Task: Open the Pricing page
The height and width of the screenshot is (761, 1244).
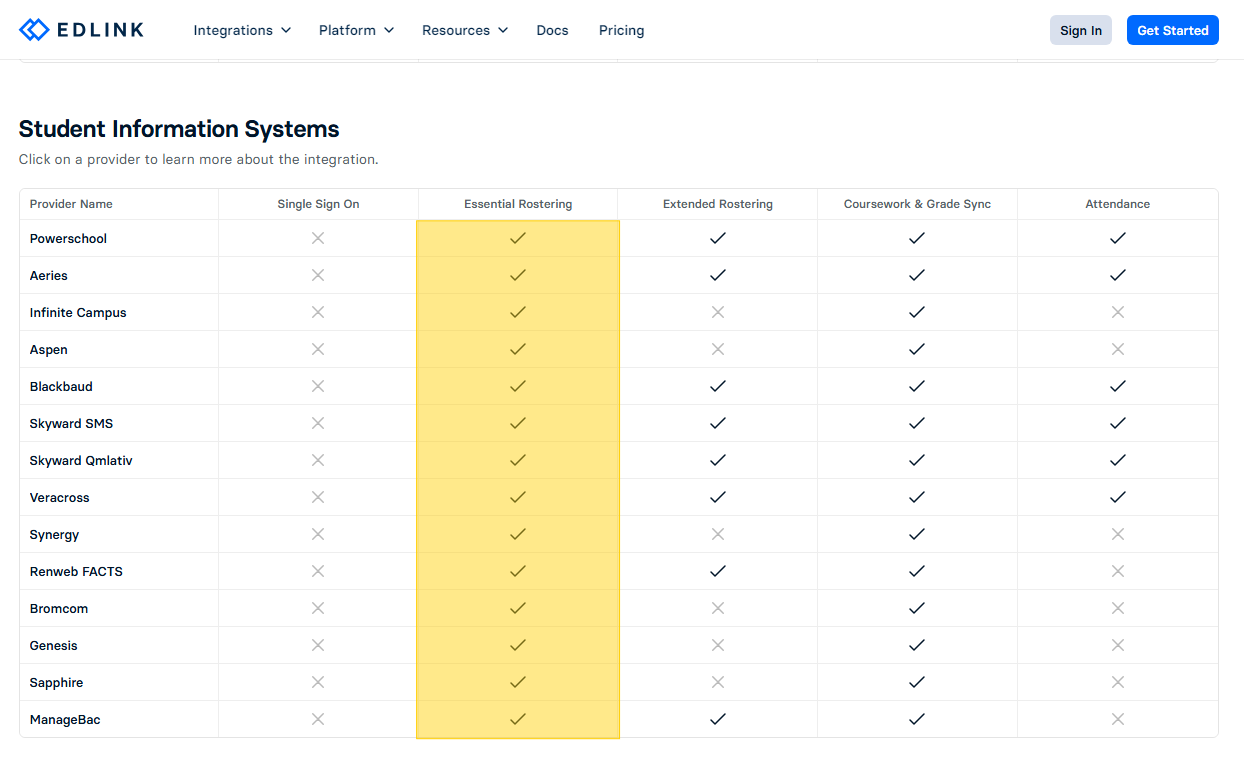Action: [621, 30]
